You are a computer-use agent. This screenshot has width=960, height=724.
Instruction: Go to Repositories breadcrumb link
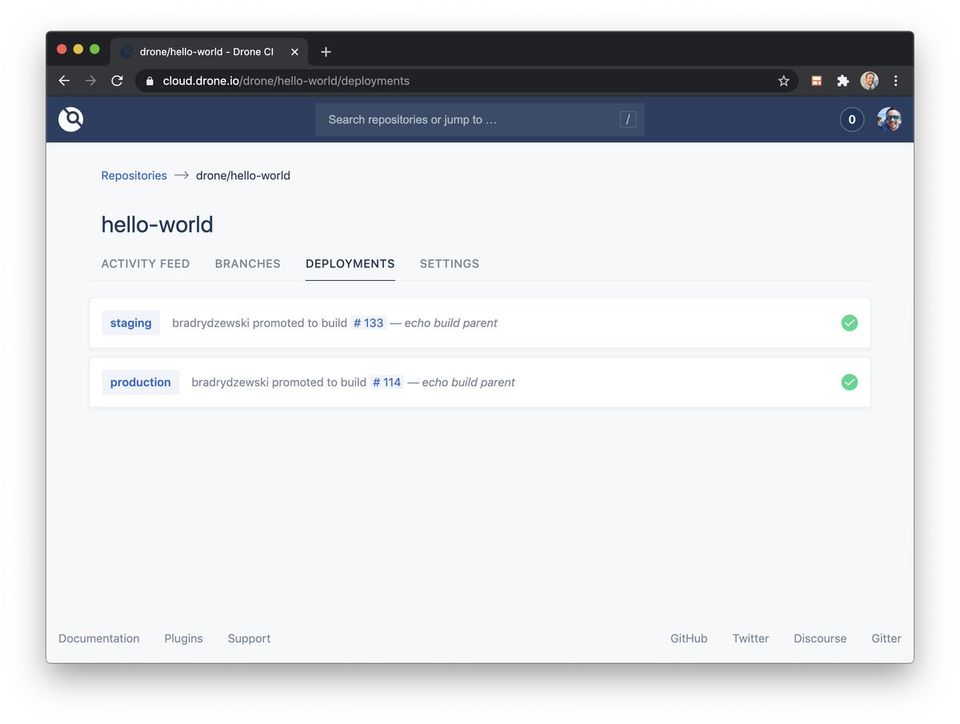134,176
